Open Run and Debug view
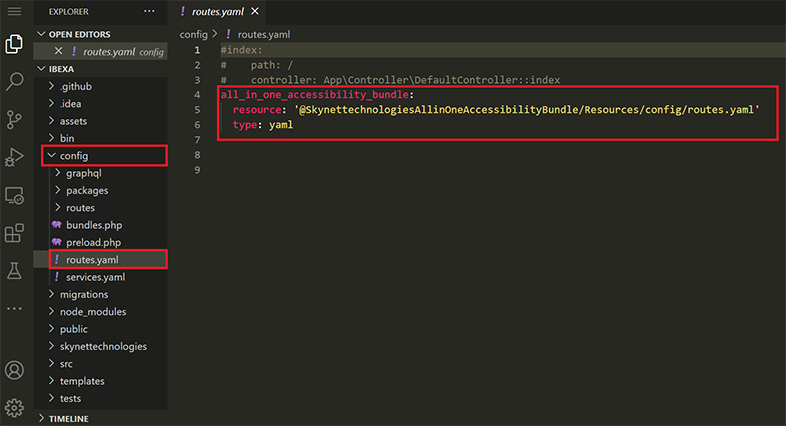Screen dimensions: 786x426 (x=14, y=157)
